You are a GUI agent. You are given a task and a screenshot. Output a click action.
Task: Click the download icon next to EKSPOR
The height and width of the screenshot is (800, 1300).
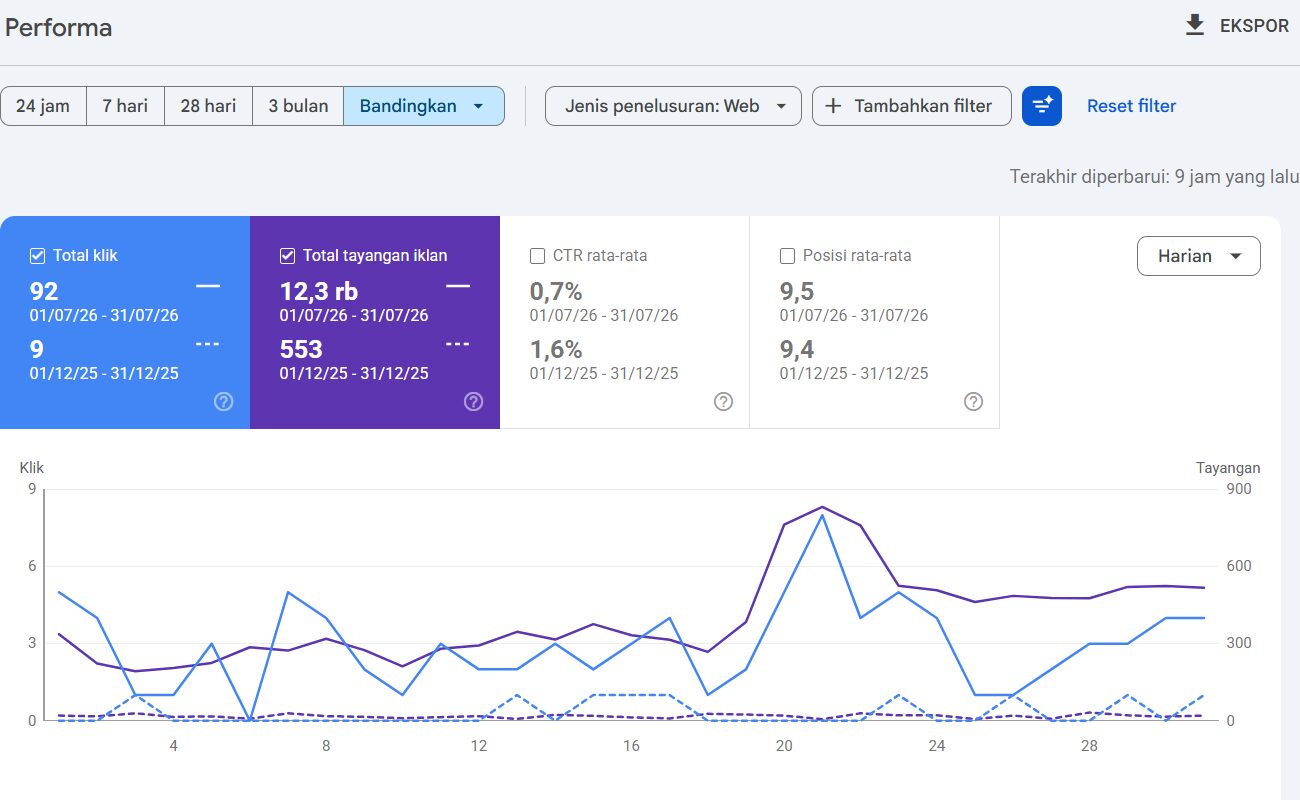point(1195,26)
